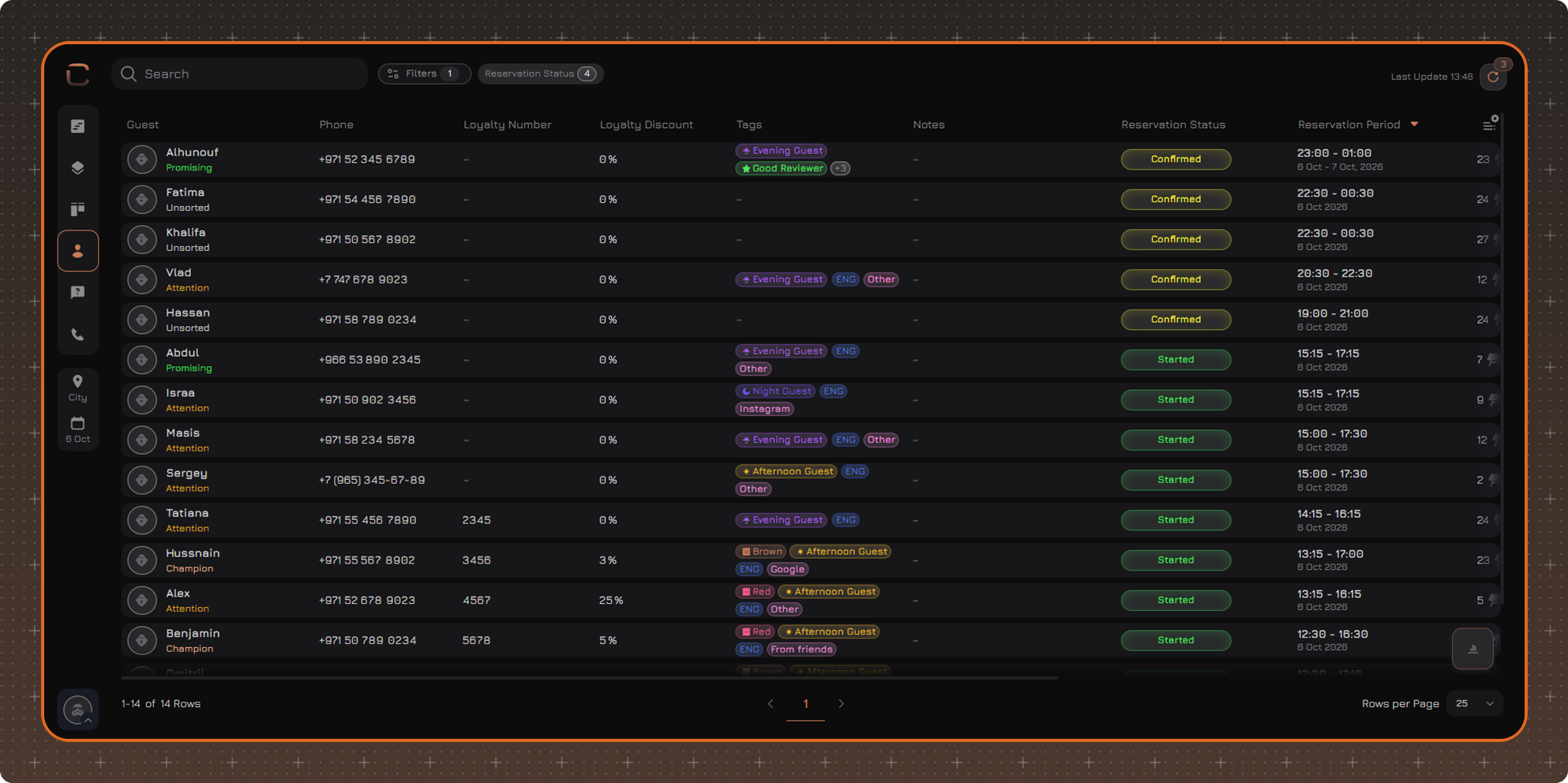The height and width of the screenshot is (783, 1568).
Task: Click Hussnain's guest avatar icon
Action: point(142,560)
